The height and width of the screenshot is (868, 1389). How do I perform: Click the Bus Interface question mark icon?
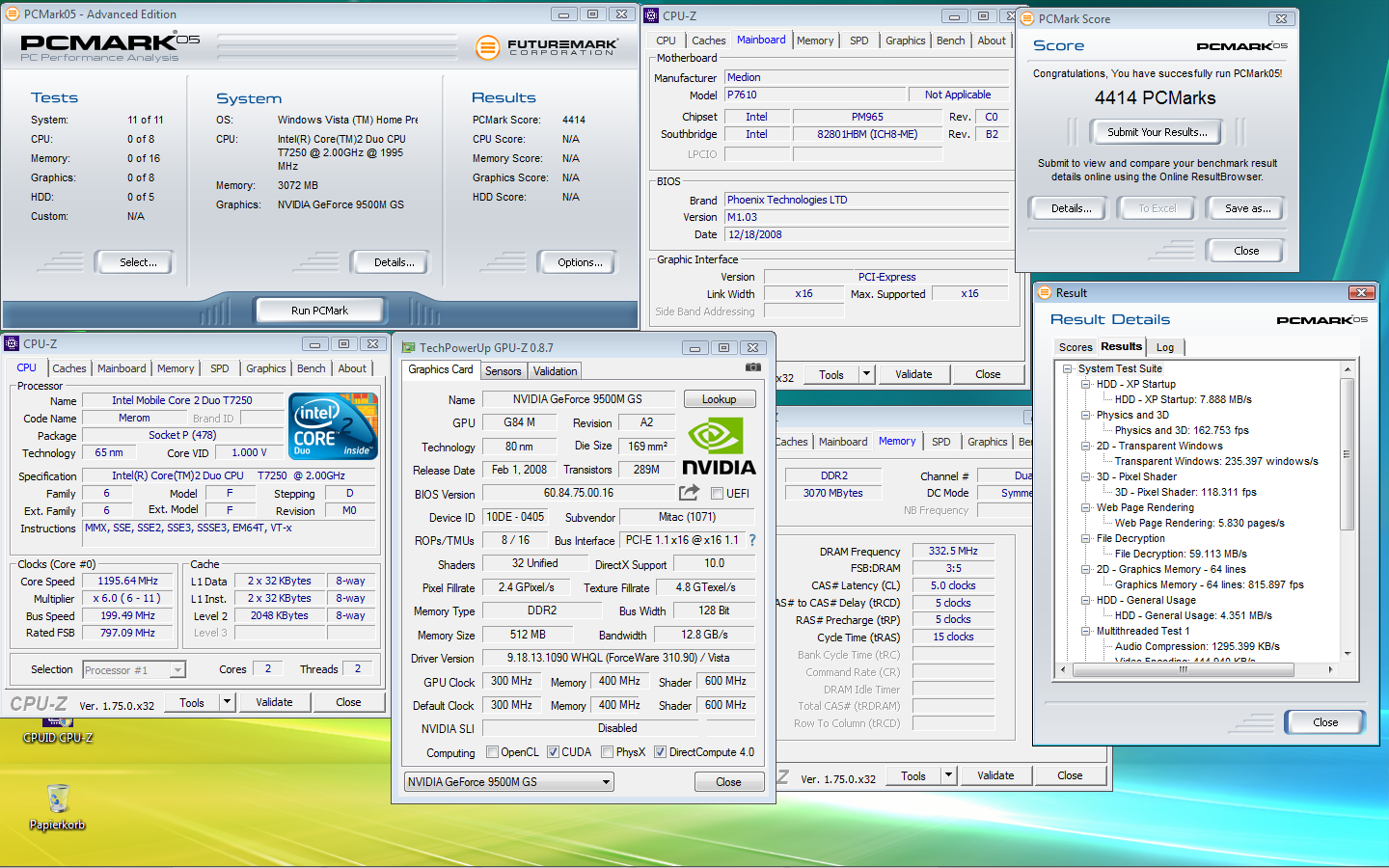point(752,540)
